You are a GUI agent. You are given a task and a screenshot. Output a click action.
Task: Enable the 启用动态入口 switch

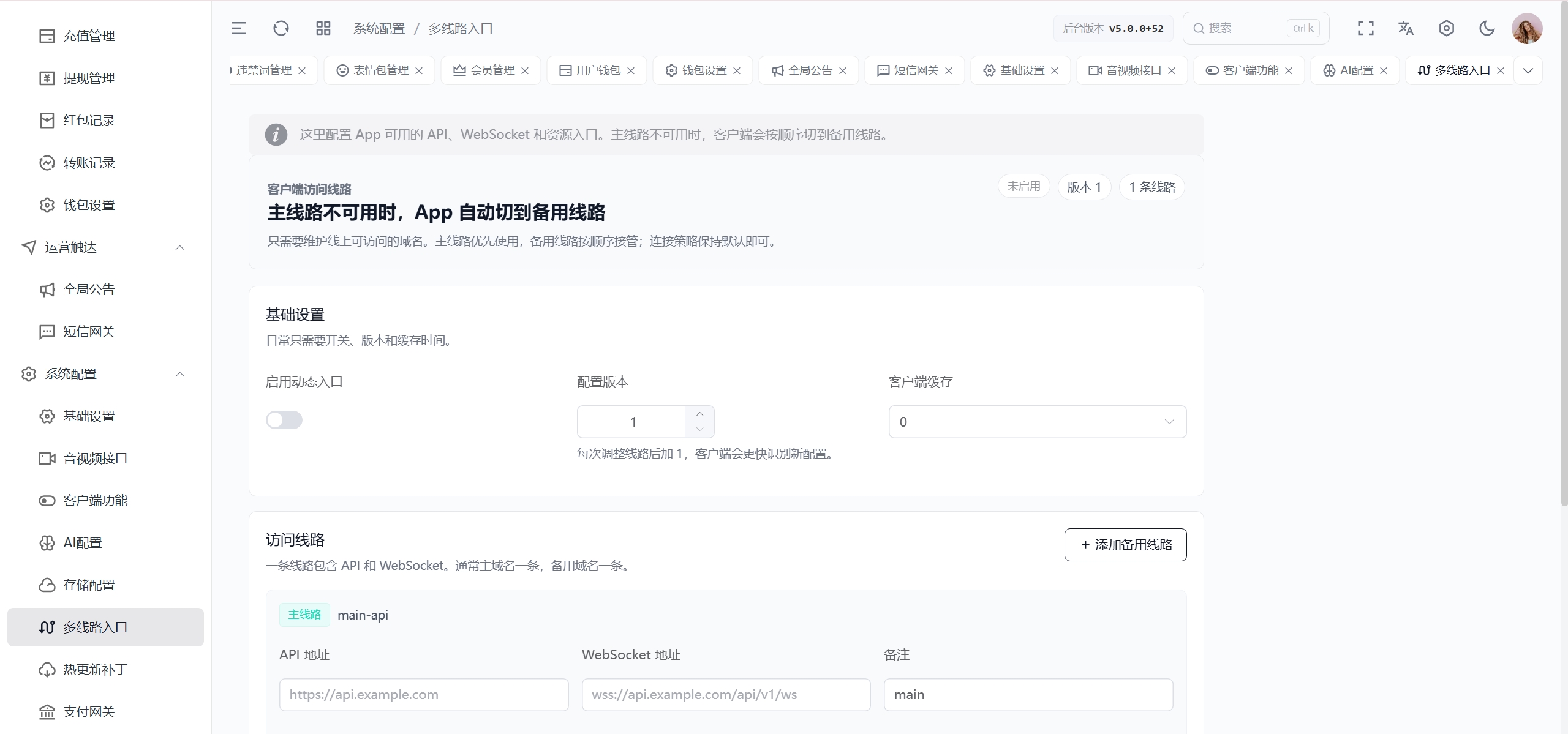284,420
